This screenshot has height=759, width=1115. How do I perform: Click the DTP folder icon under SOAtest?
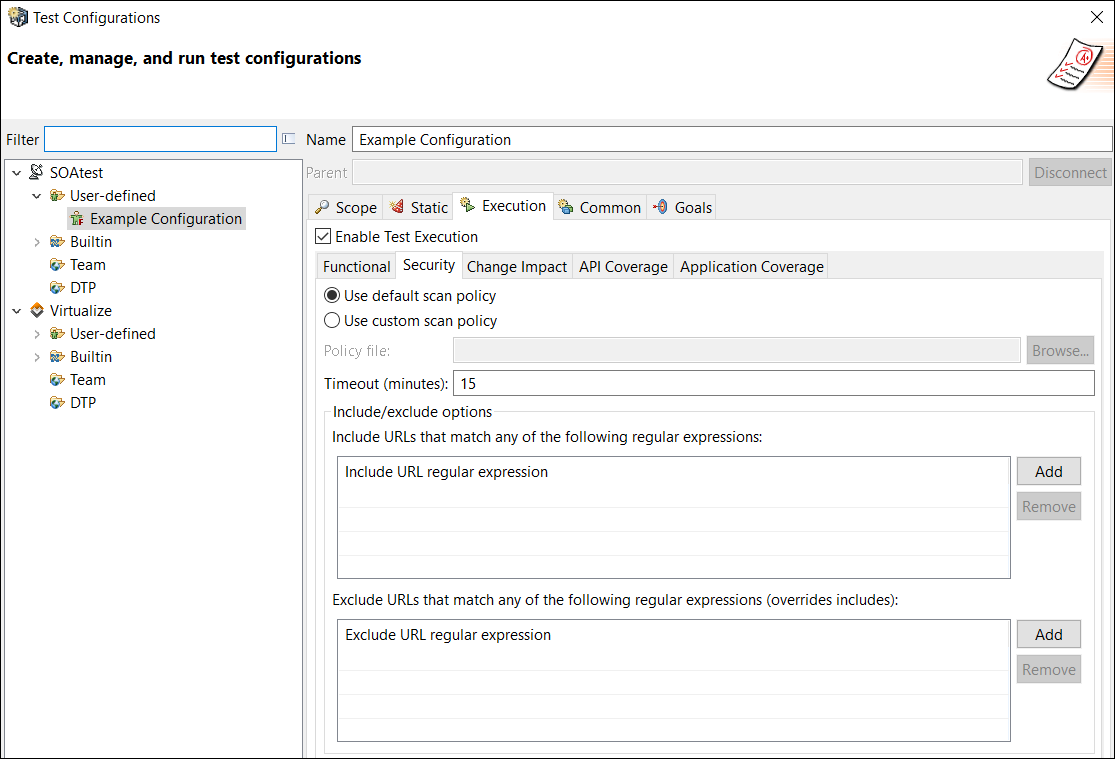tap(57, 287)
